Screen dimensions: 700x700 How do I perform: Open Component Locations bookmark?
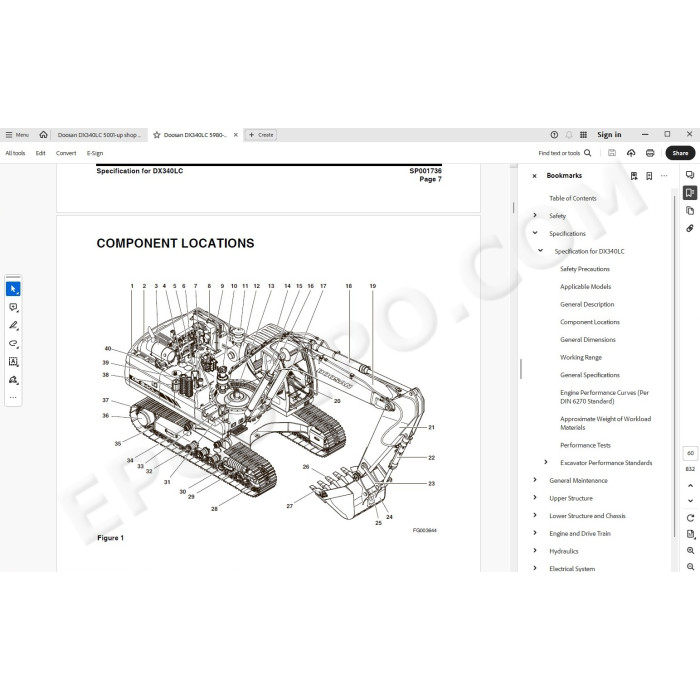[x=590, y=322]
